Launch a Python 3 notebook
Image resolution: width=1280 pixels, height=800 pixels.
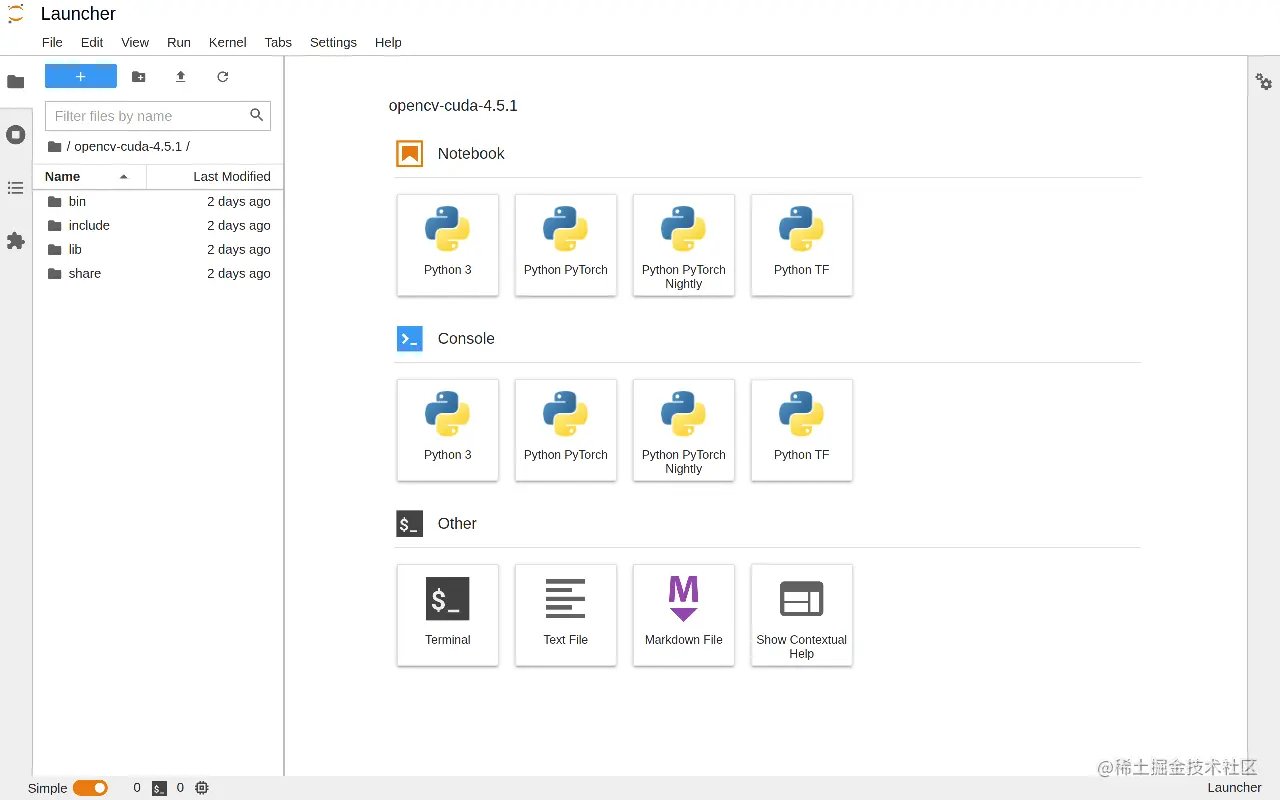[x=448, y=245]
